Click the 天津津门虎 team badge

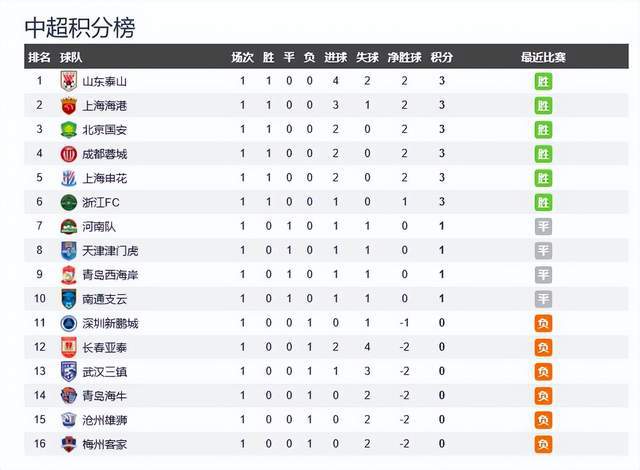tap(68, 250)
